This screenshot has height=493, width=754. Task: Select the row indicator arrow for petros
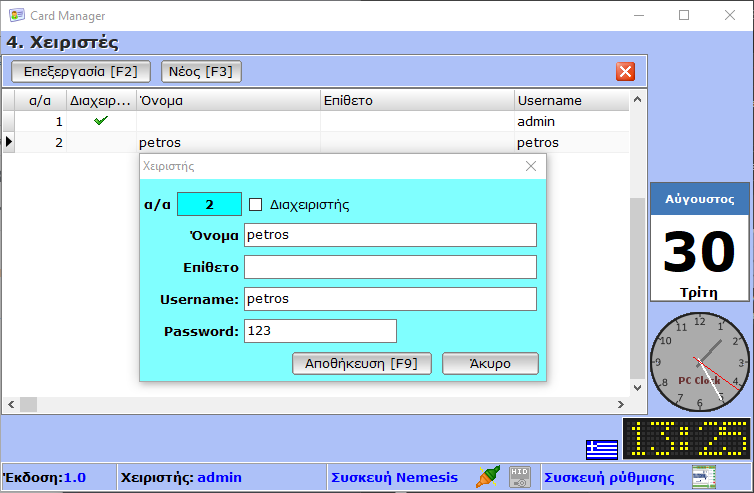[x=9, y=142]
